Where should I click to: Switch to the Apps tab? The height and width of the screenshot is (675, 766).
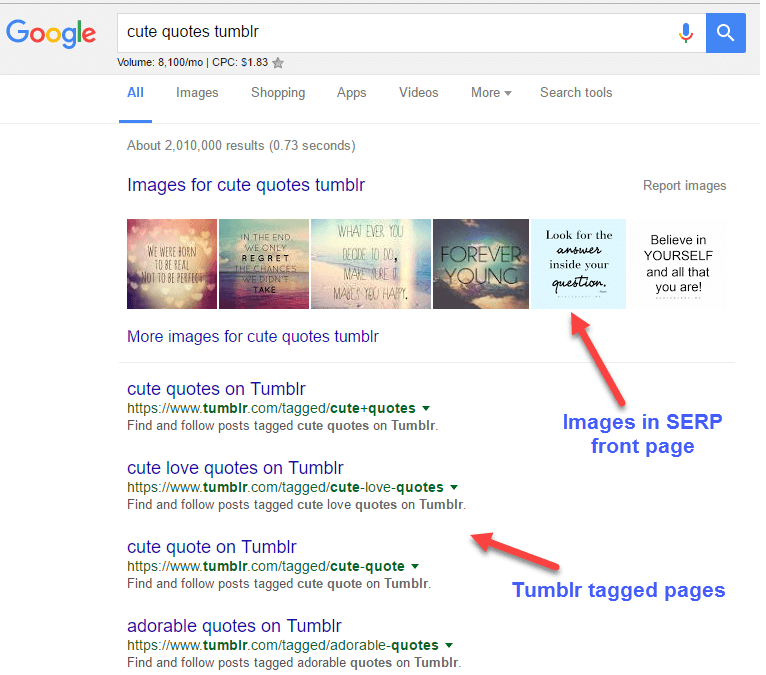tap(351, 93)
